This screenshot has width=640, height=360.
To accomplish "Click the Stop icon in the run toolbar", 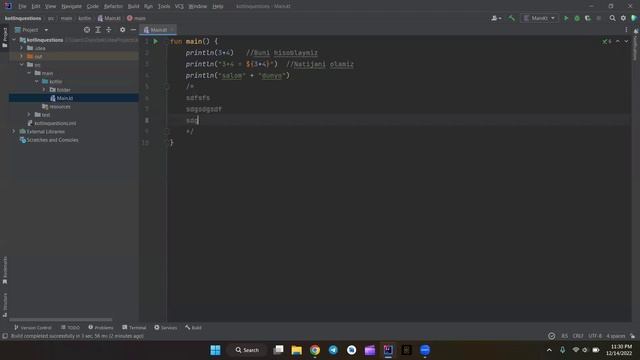I will (x=599, y=18).
